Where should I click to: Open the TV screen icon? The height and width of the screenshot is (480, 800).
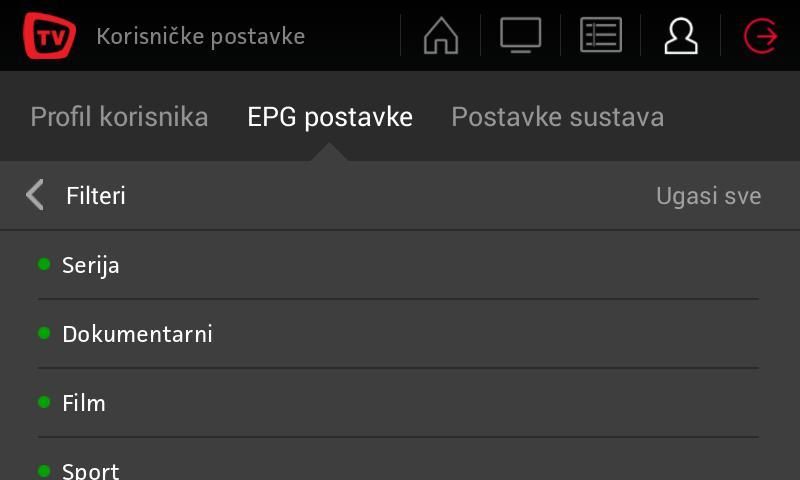tap(521, 36)
